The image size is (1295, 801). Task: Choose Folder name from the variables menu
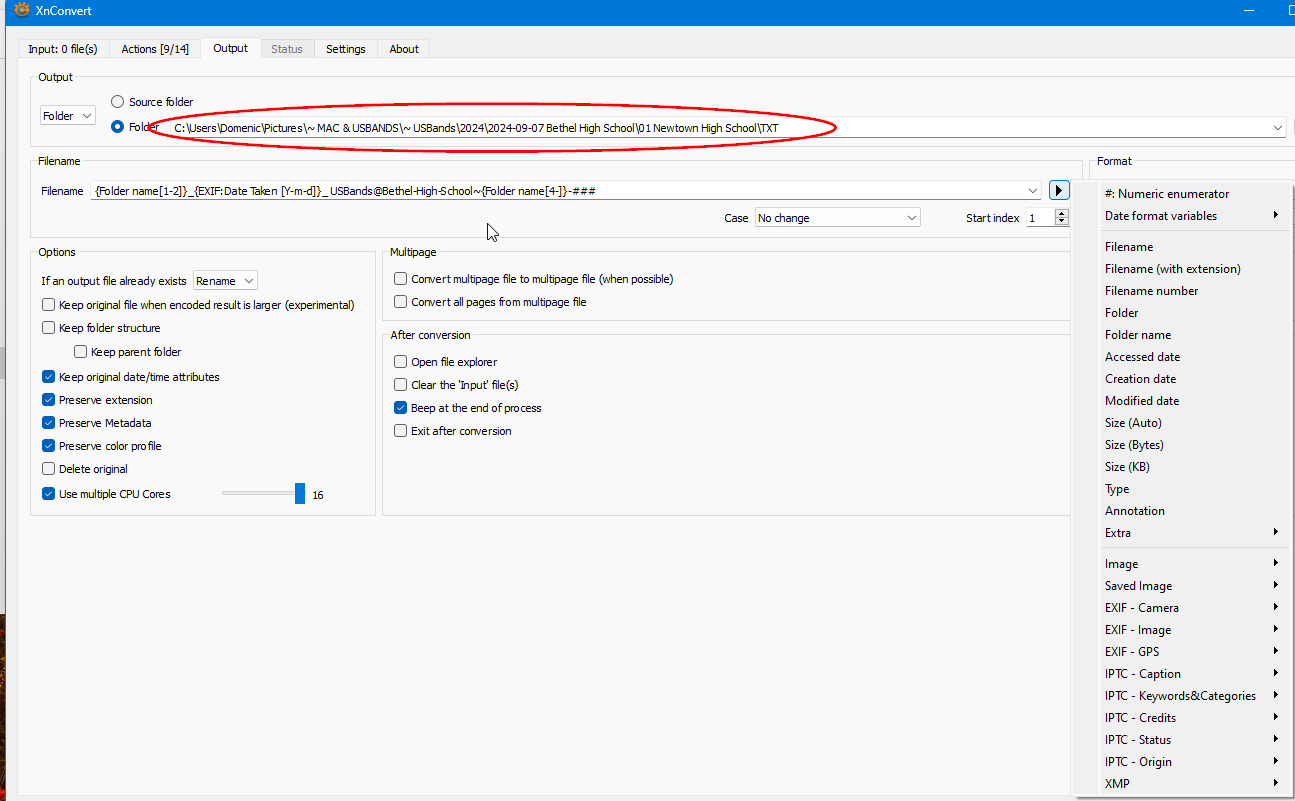[x=1138, y=335]
